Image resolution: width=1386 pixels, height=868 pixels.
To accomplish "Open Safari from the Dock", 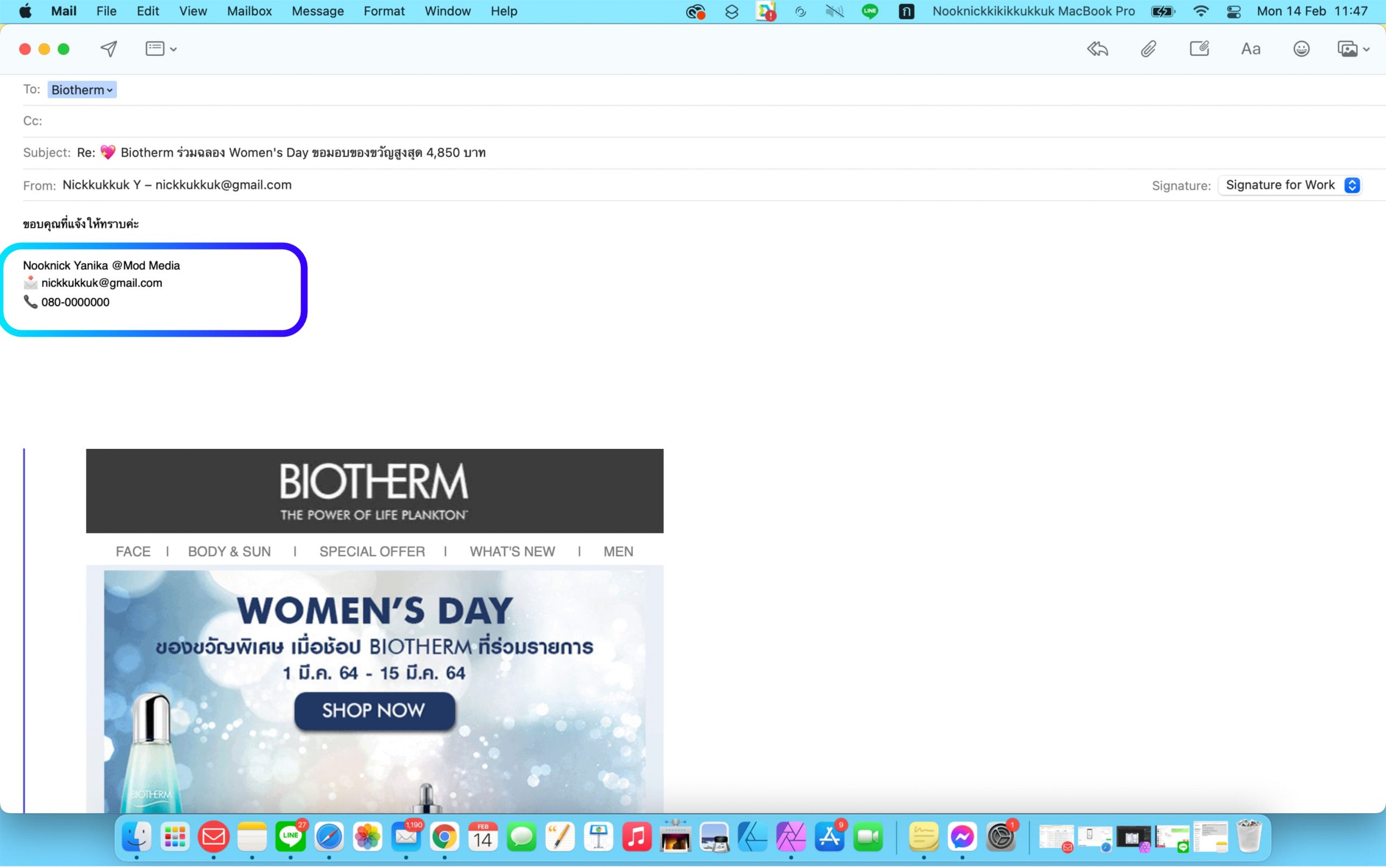I will (x=329, y=837).
